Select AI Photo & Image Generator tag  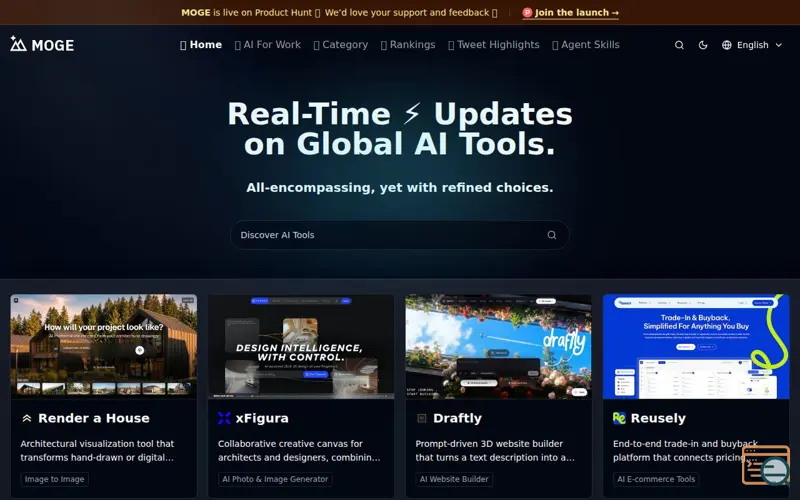coord(275,479)
